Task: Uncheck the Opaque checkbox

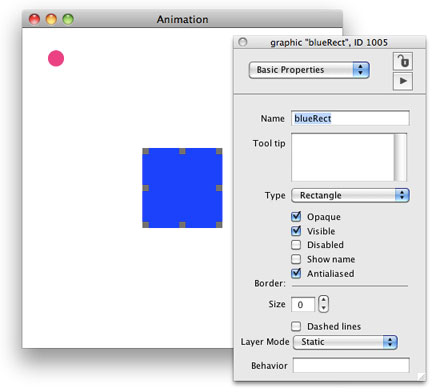Action: pyautogui.click(x=296, y=217)
